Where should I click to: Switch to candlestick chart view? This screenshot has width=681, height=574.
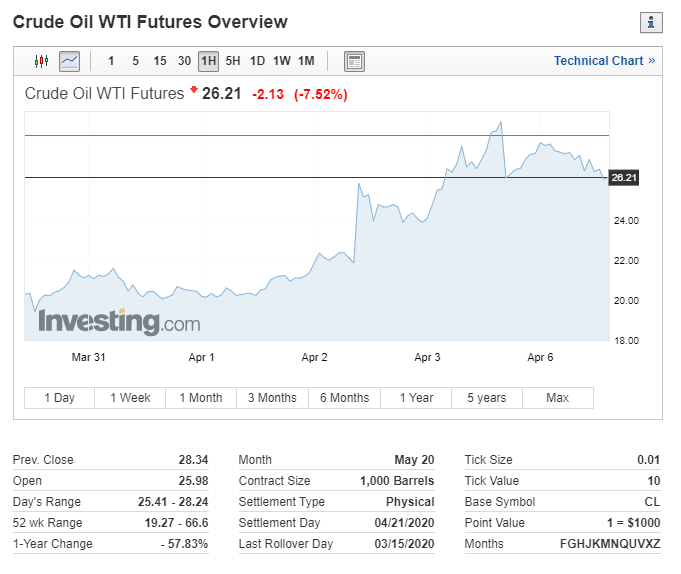click(x=41, y=61)
